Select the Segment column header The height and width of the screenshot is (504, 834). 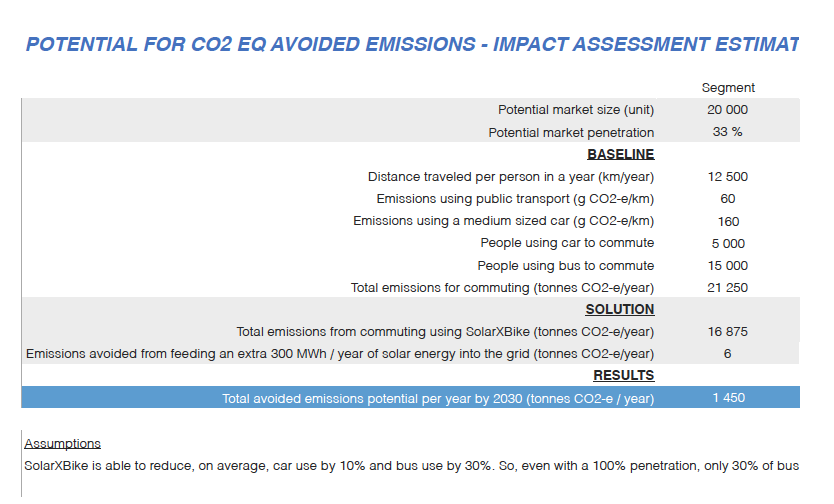(727, 88)
